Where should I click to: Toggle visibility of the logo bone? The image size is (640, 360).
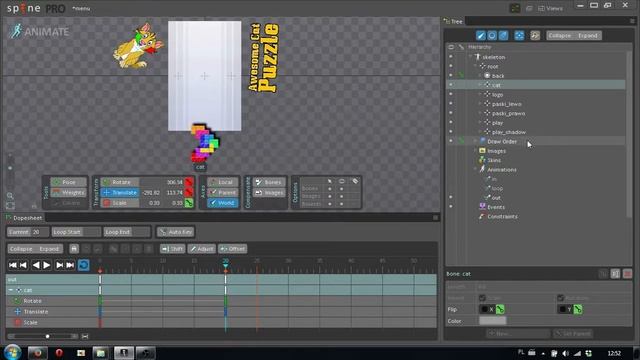coord(451,94)
